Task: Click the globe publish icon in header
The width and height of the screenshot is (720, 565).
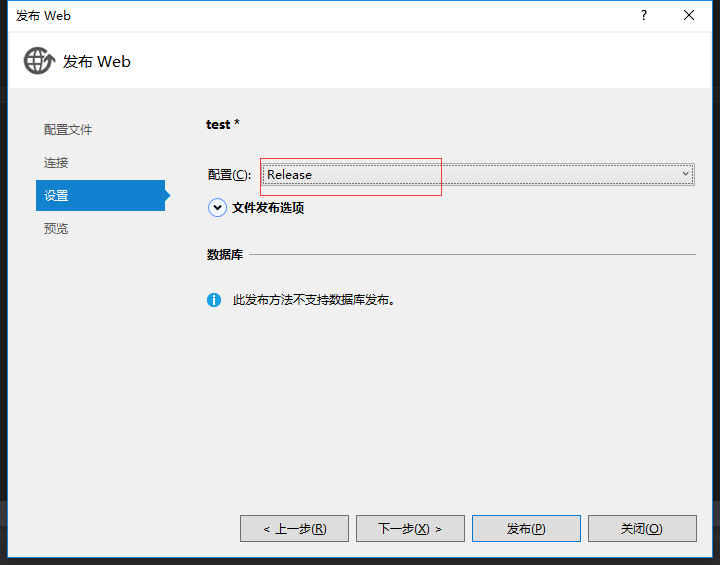Action: (39, 61)
